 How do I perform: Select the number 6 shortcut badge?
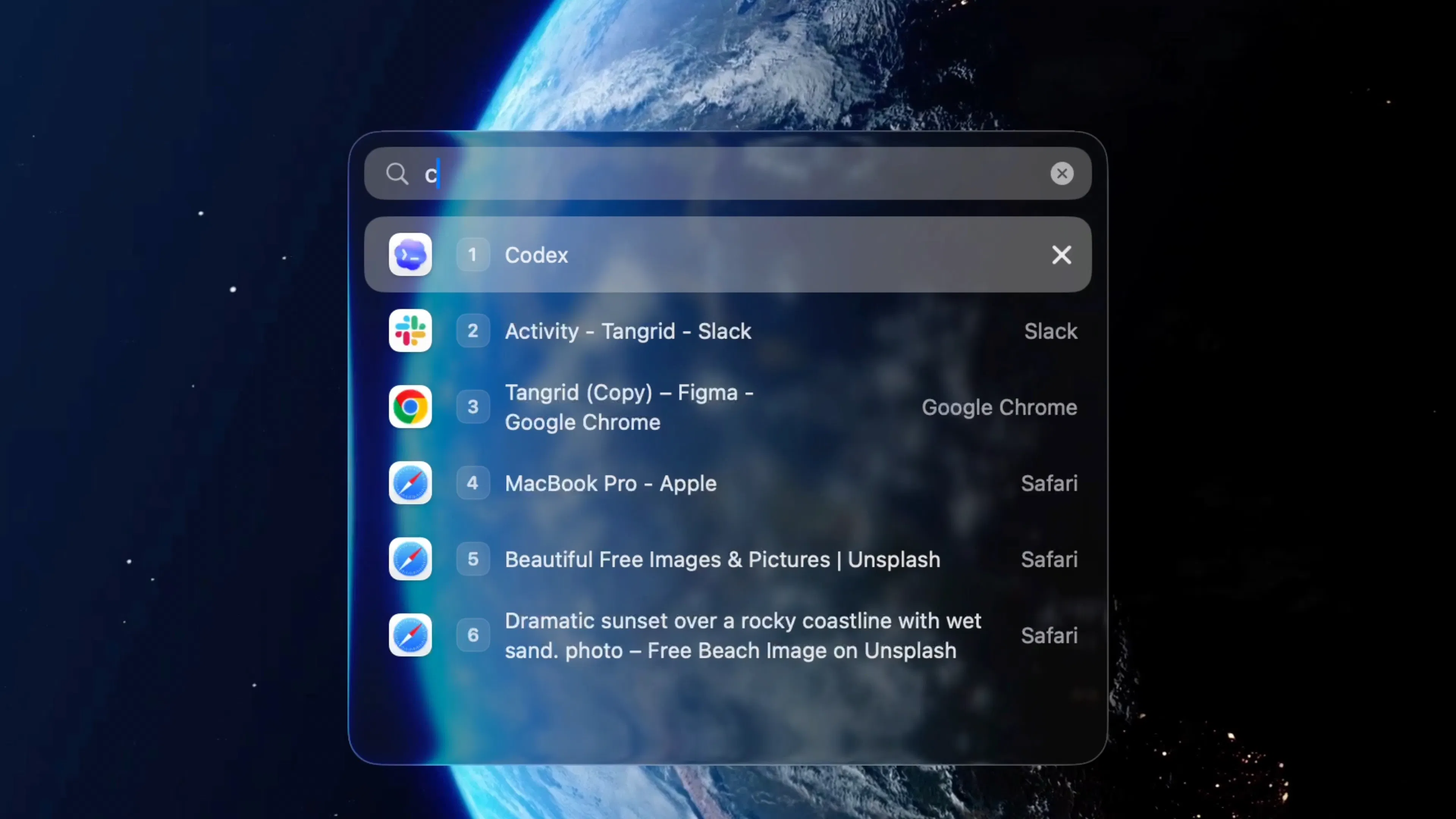pos(472,635)
